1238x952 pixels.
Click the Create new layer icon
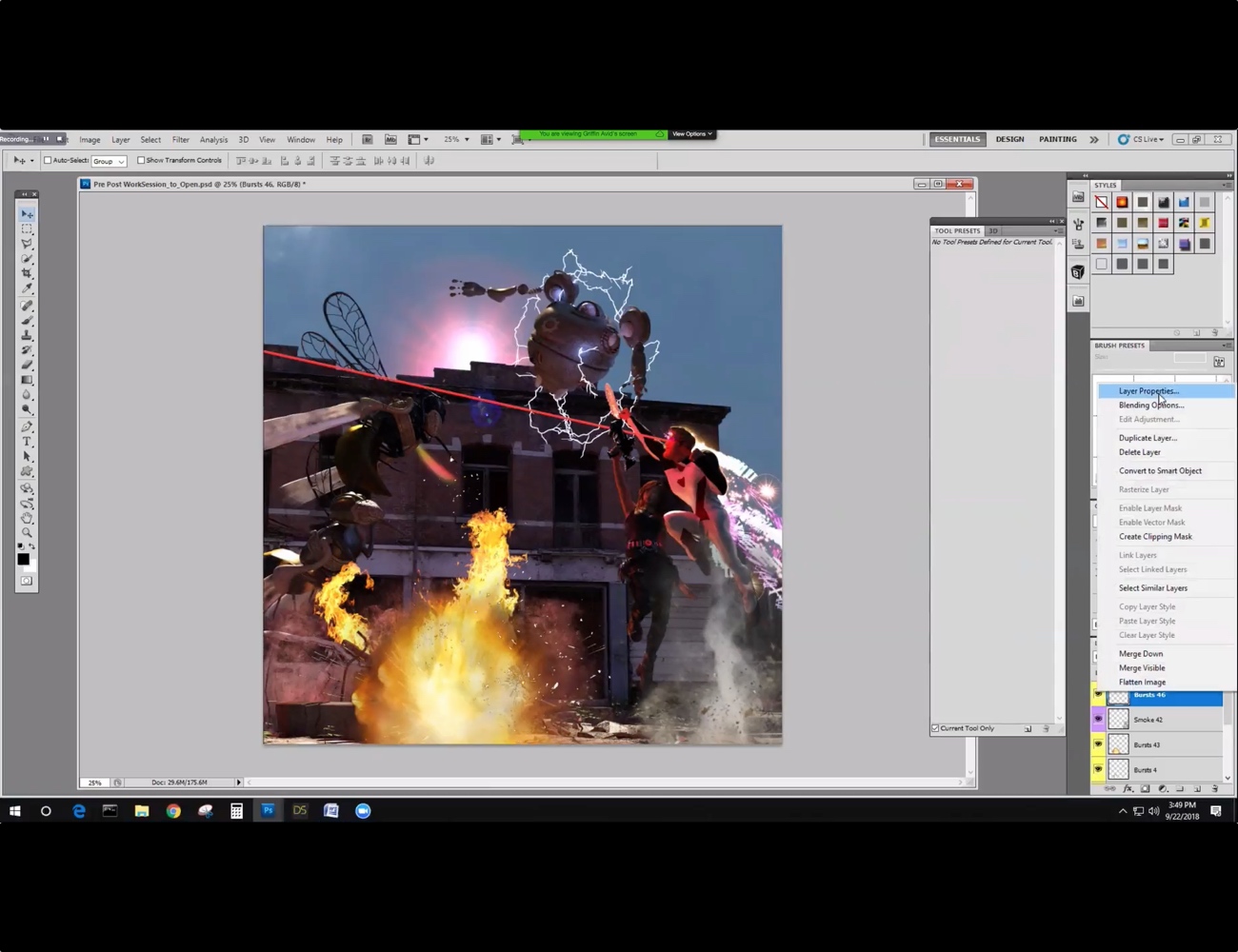tap(1196, 788)
